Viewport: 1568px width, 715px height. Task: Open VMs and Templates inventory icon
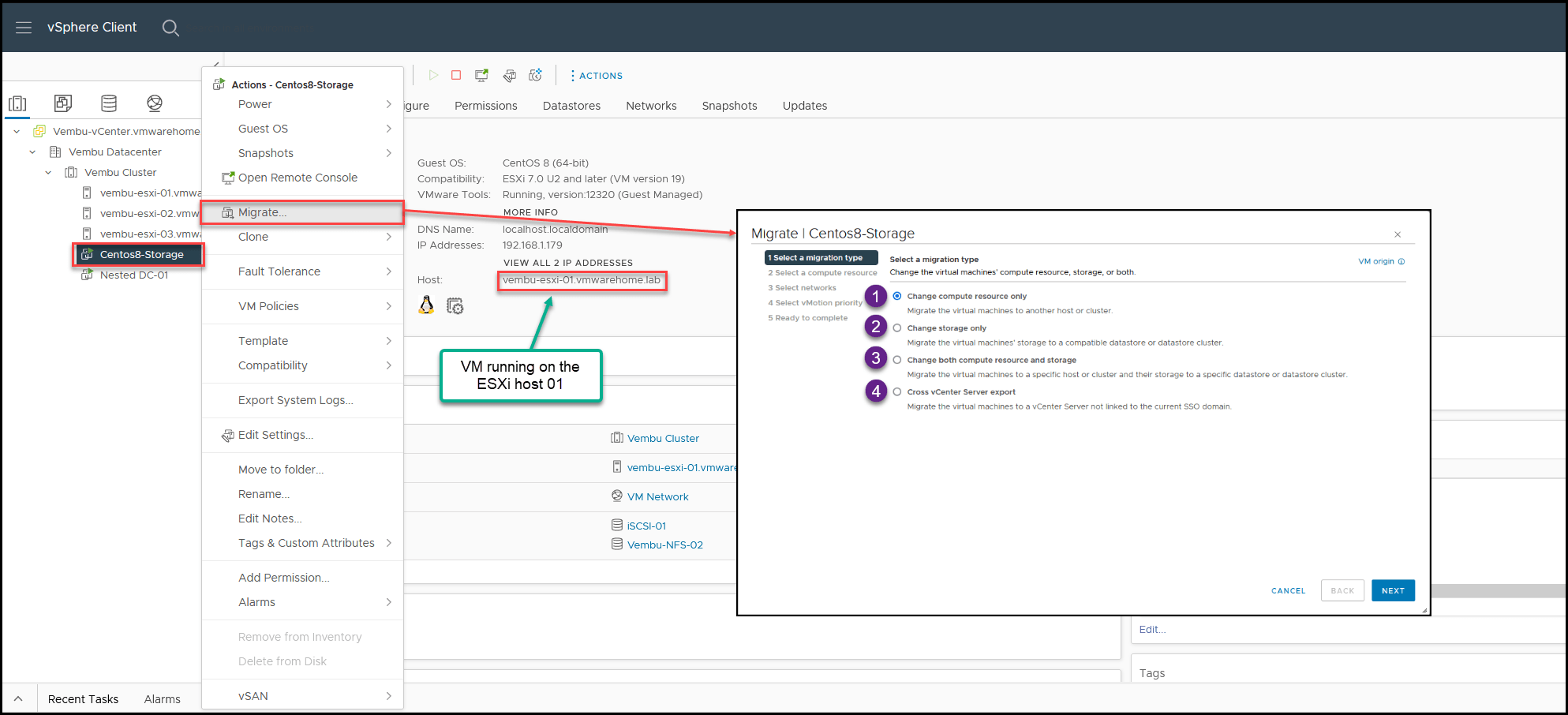coord(63,103)
